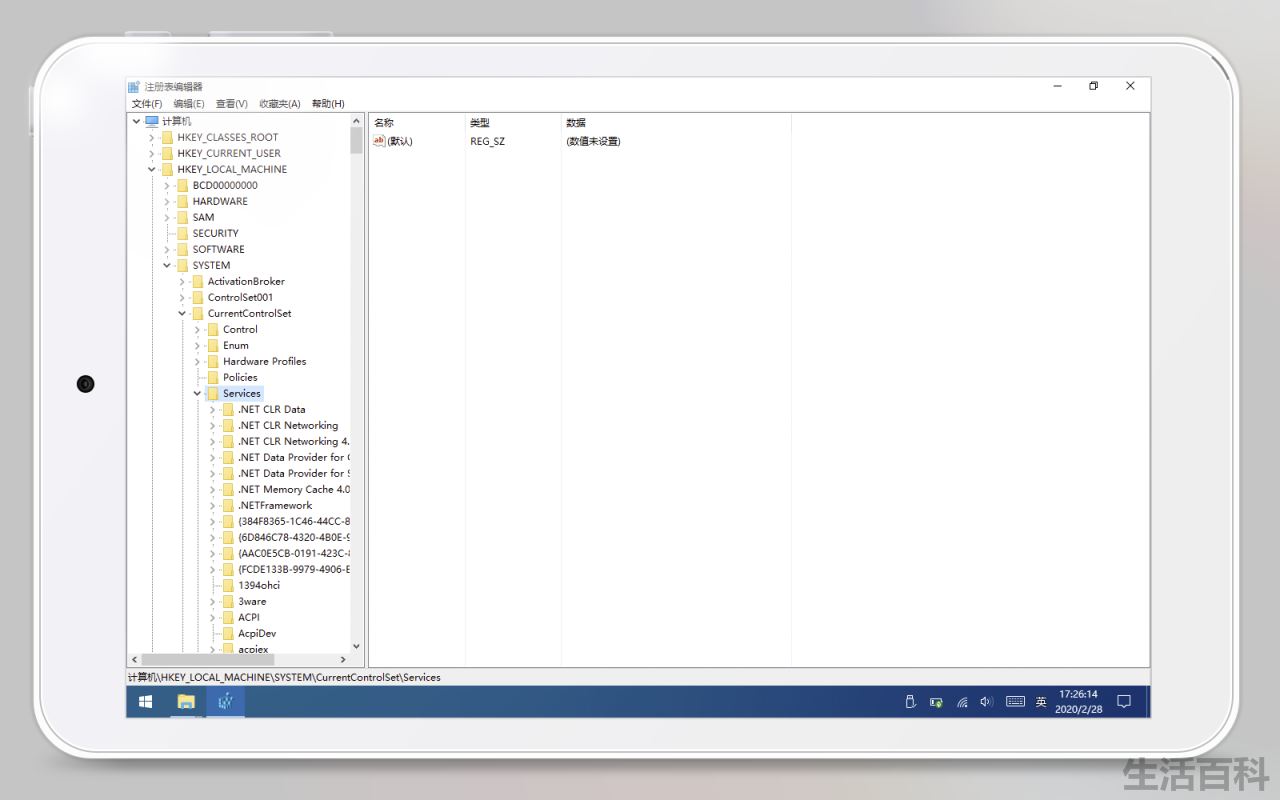Collapse the HKEY_LOCAL_MACHINE key
1280x800 pixels.
click(152, 169)
